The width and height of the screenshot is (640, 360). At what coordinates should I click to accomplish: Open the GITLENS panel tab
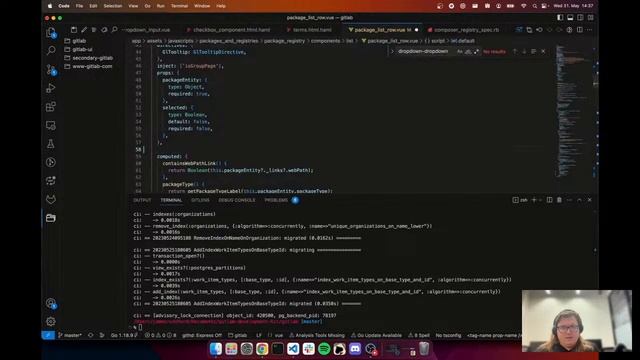click(x=200, y=200)
